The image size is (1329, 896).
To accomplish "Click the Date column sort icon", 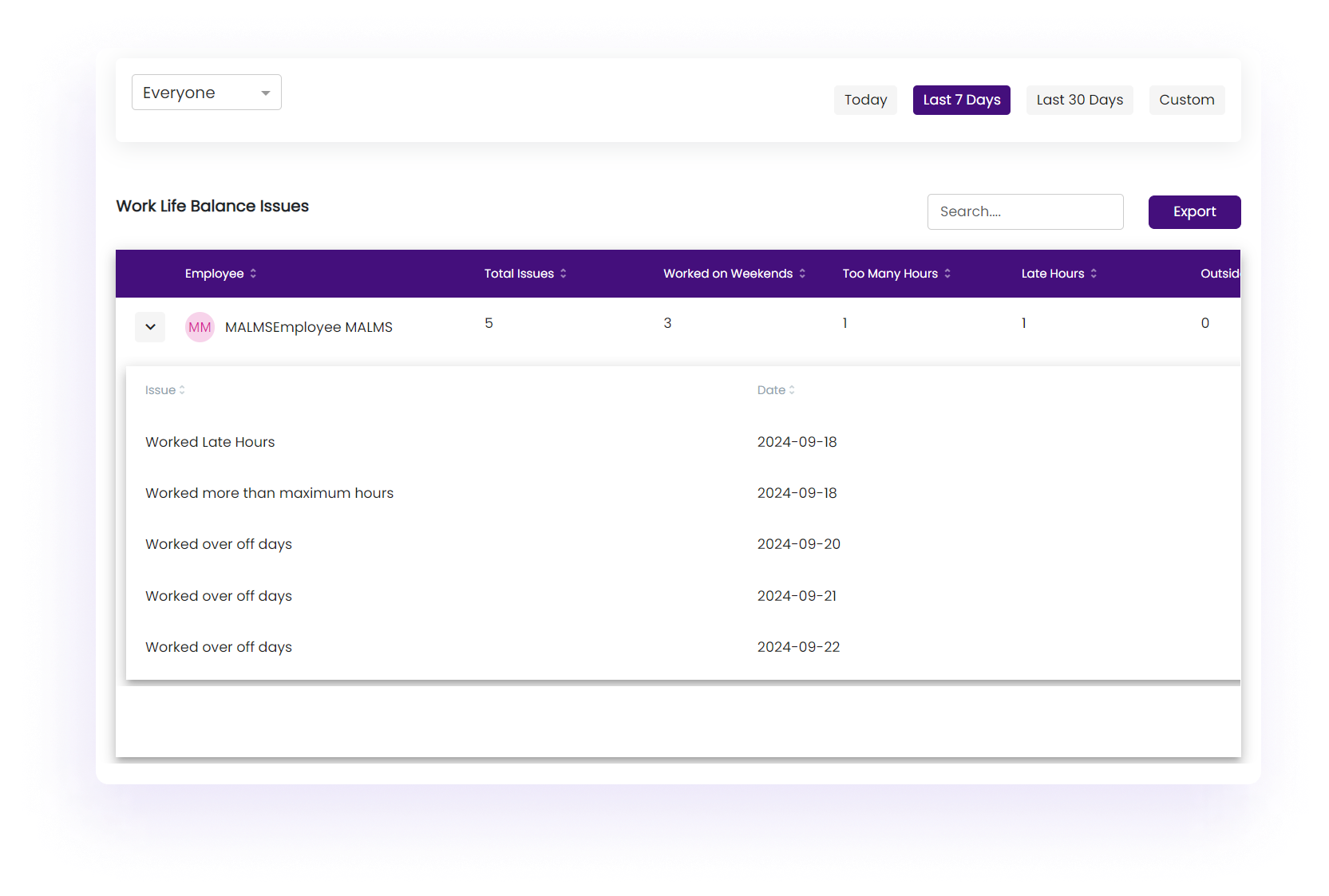I will pyautogui.click(x=792, y=390).
